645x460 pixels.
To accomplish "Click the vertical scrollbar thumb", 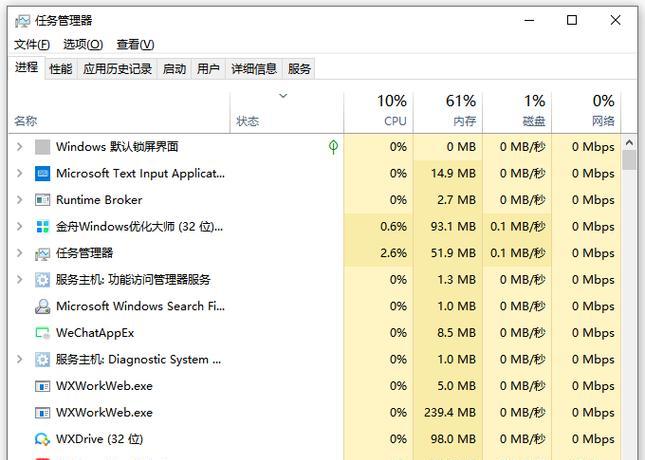I will [x=629, y=160].
